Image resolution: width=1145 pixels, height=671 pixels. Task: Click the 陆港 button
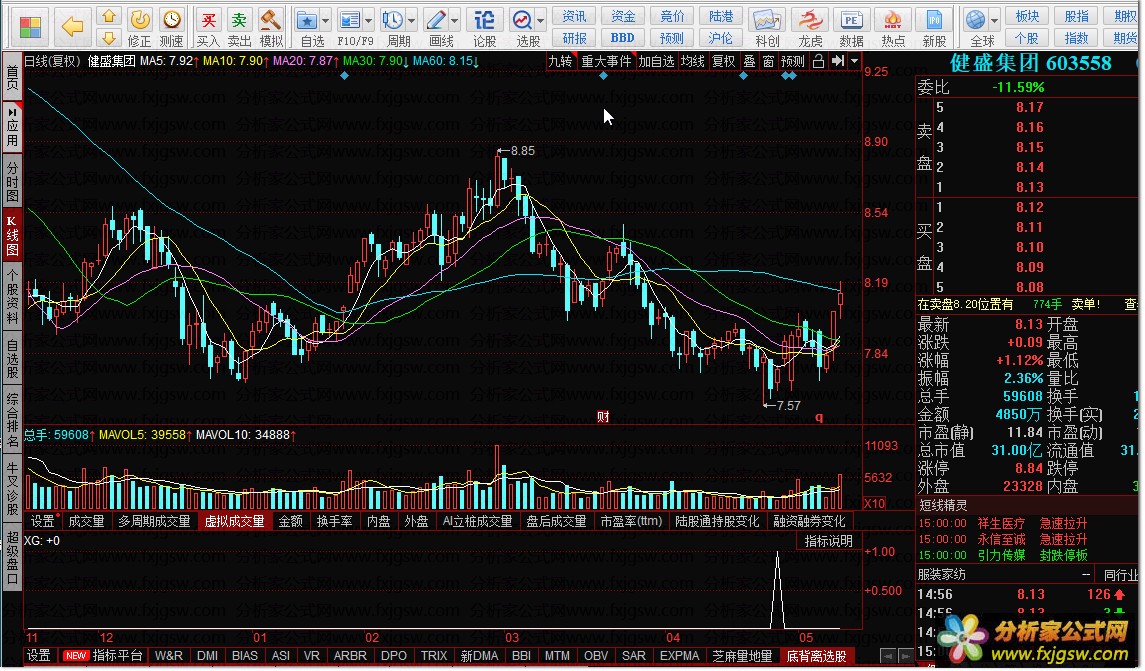point(721,16)
